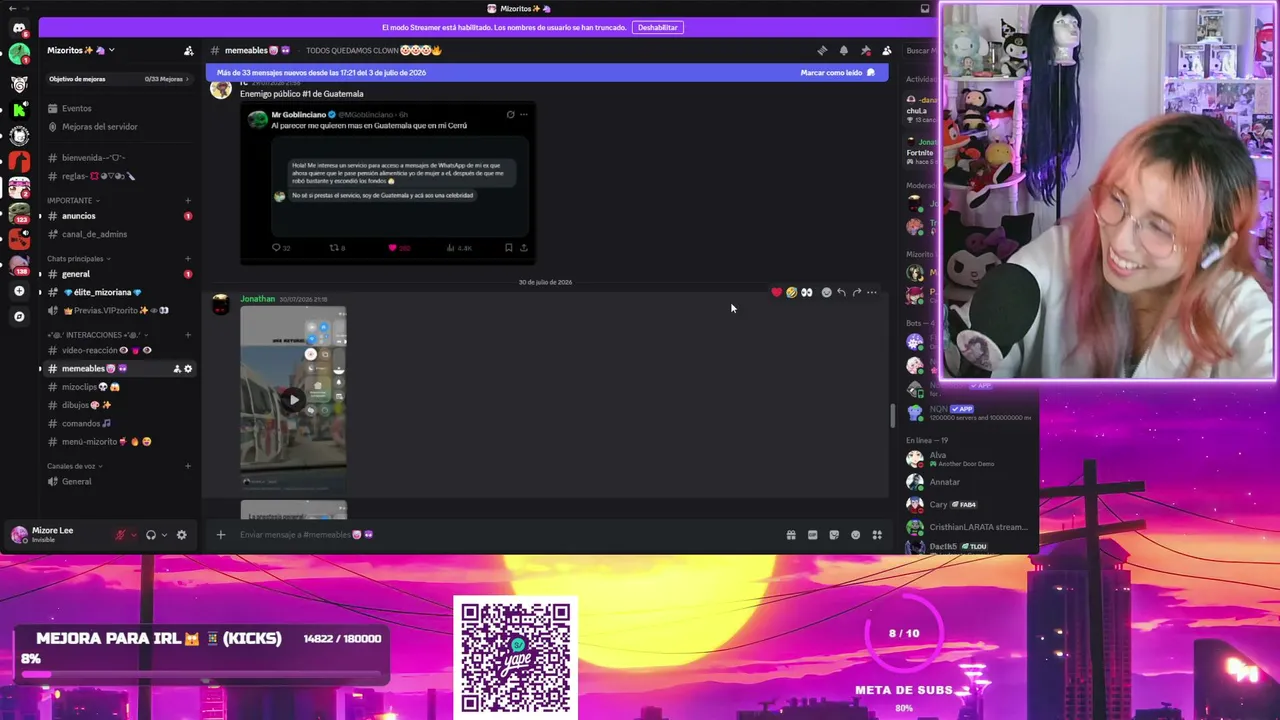Click Deshabilitar Streamer mode button
The width and height of the screenshot is (1280, 720).
(x=657, y=28)
